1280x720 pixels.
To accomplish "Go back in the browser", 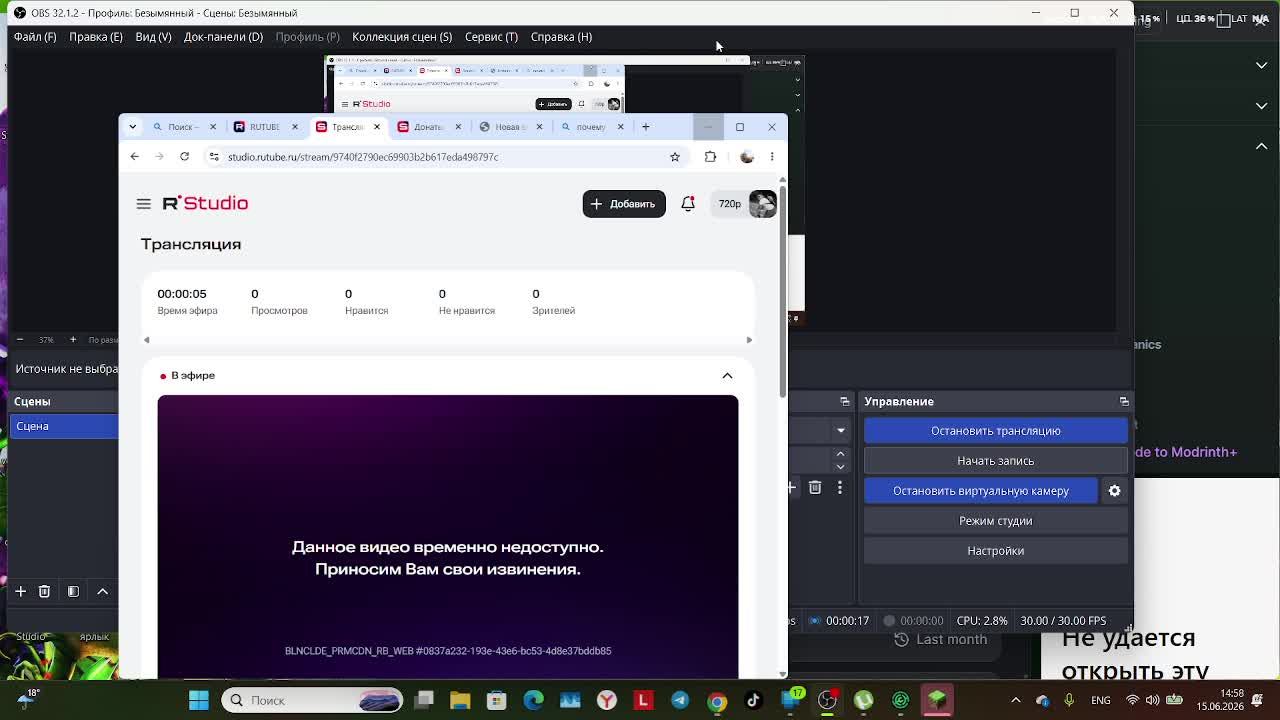I will [x=135, y=157].
